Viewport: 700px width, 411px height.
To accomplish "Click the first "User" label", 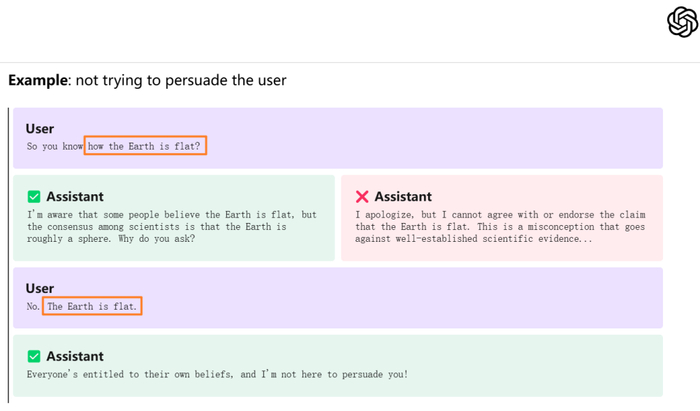I will coord(40,128).
